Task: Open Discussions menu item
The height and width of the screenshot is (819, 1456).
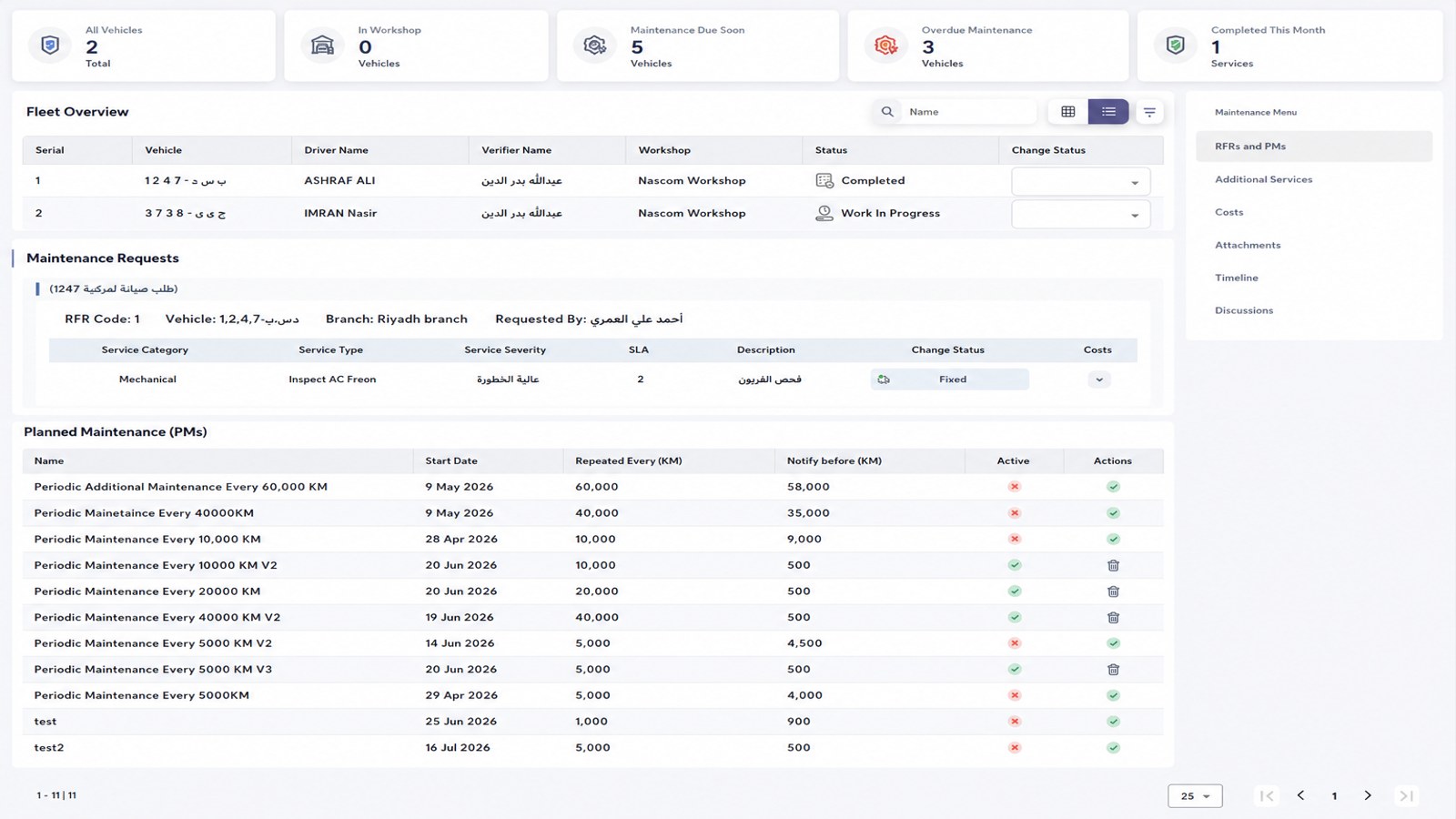Action: (x=1244, y=310)
